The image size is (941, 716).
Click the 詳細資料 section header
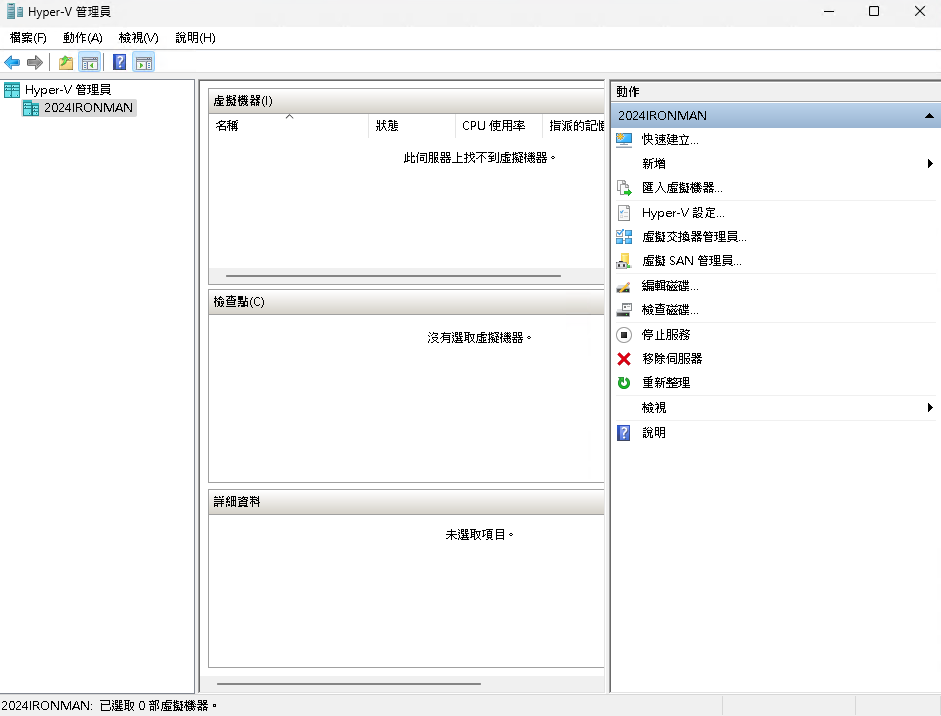click(406, 502)
